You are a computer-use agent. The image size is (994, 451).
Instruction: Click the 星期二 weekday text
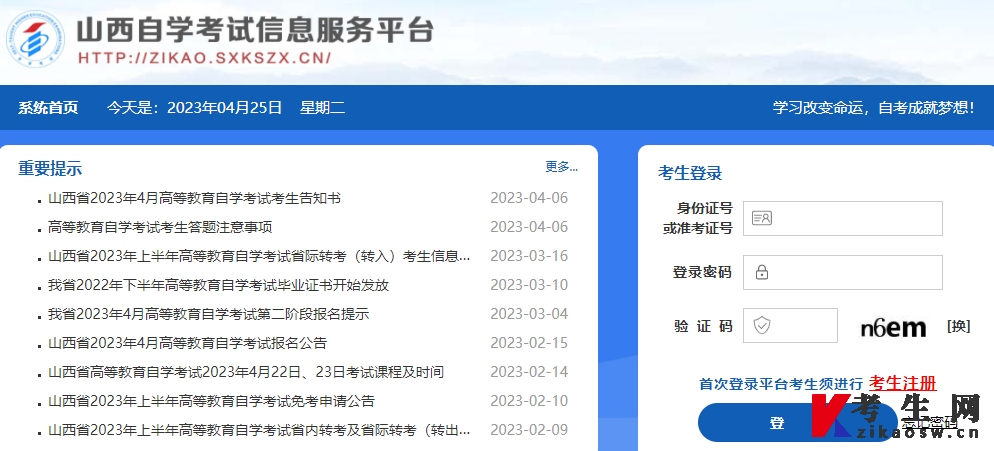coord(323,108)
